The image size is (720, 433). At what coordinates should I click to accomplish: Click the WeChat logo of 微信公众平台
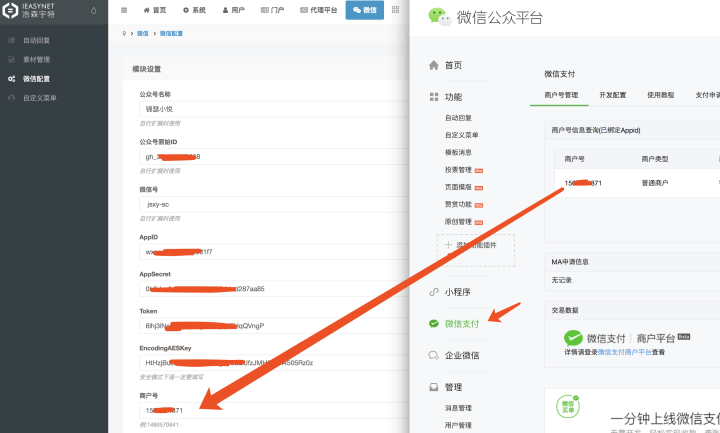pos(439,17)
